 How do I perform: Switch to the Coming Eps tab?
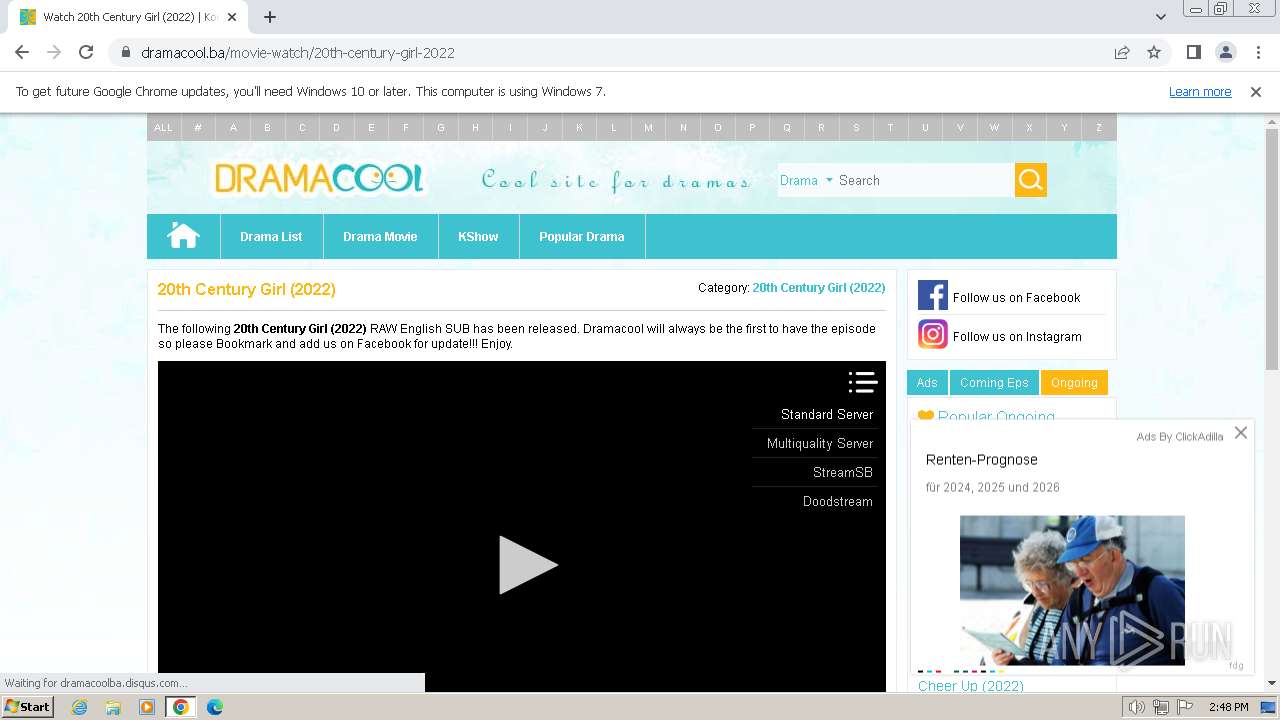(x=994, y=383)
